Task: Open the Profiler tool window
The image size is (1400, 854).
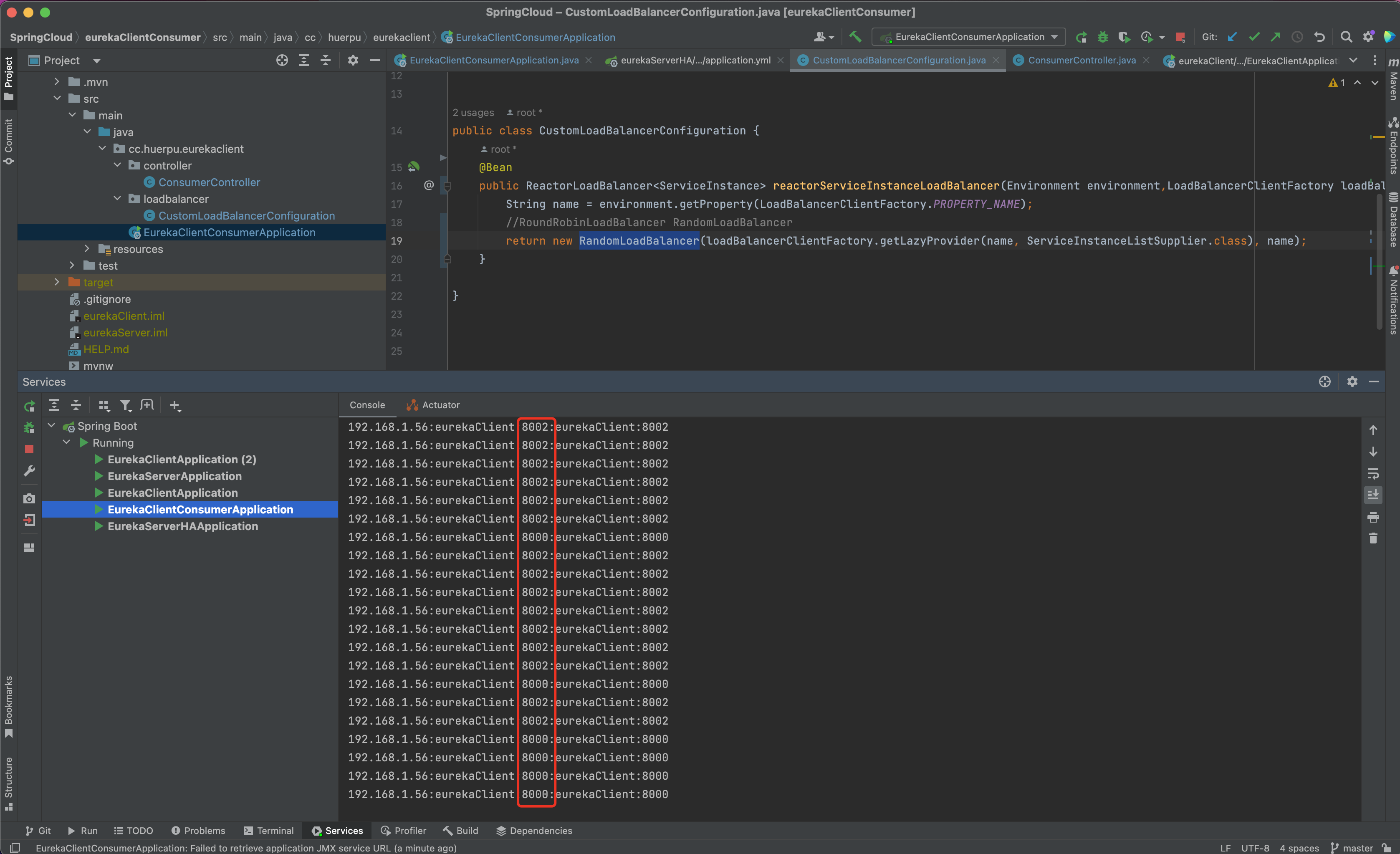Action: (403, 831)
